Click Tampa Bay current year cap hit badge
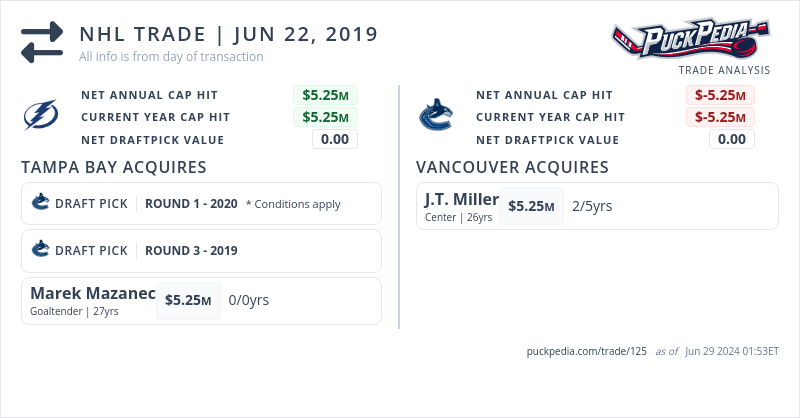Viewport: 800px width, 418px height. tap(325, 117)
